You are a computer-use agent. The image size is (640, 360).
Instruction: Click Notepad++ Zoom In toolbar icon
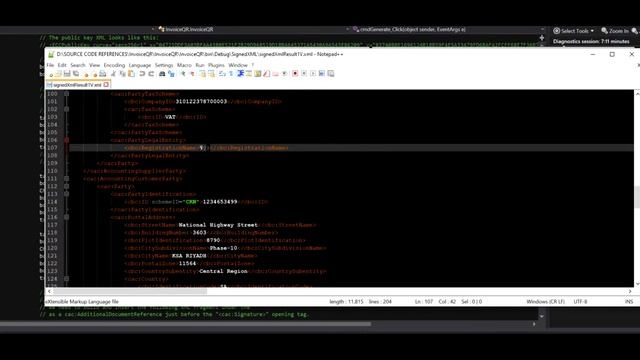click(x=183, y=74)
